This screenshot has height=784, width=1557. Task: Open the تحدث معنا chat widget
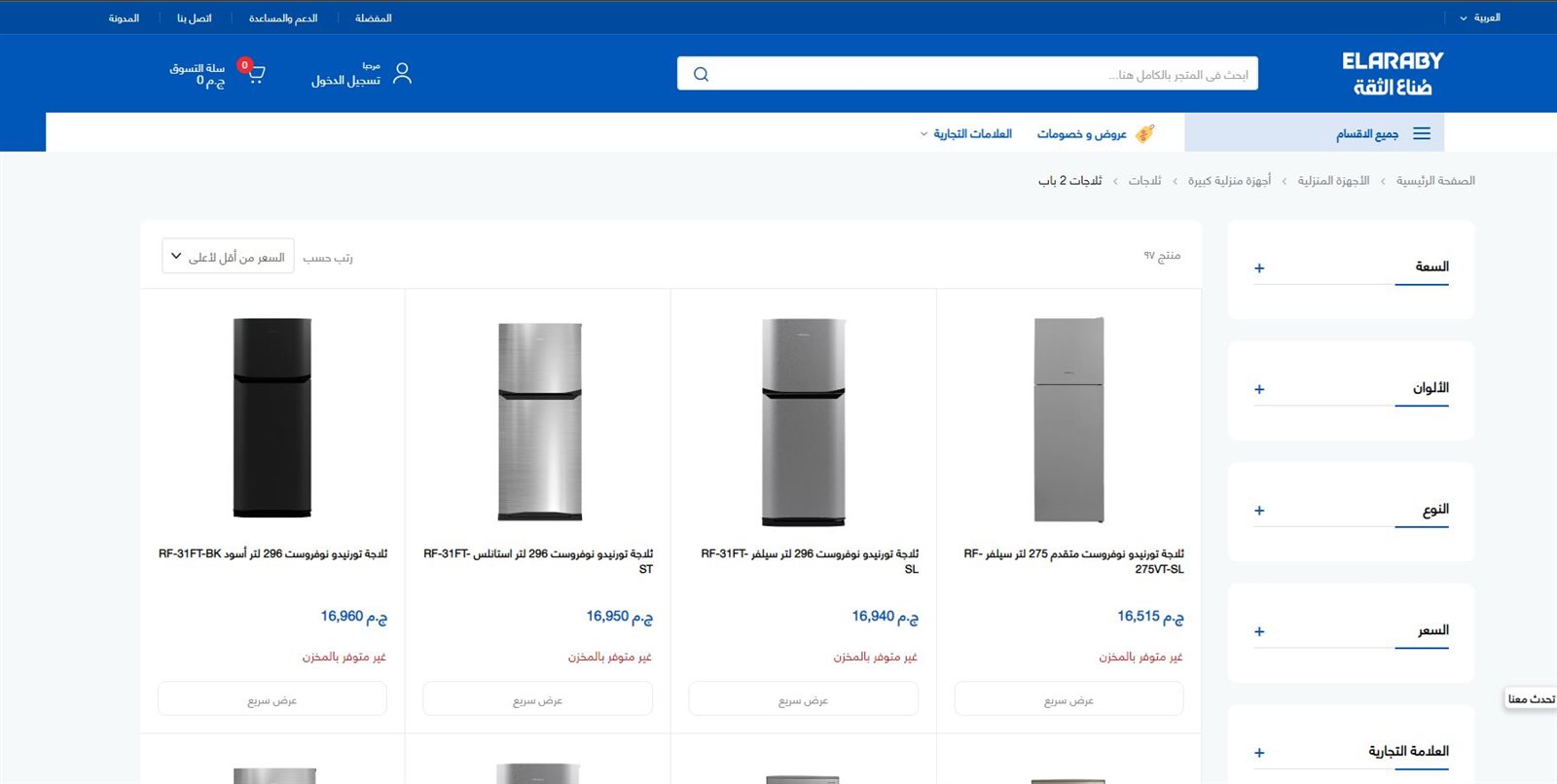pos(1531,698)
